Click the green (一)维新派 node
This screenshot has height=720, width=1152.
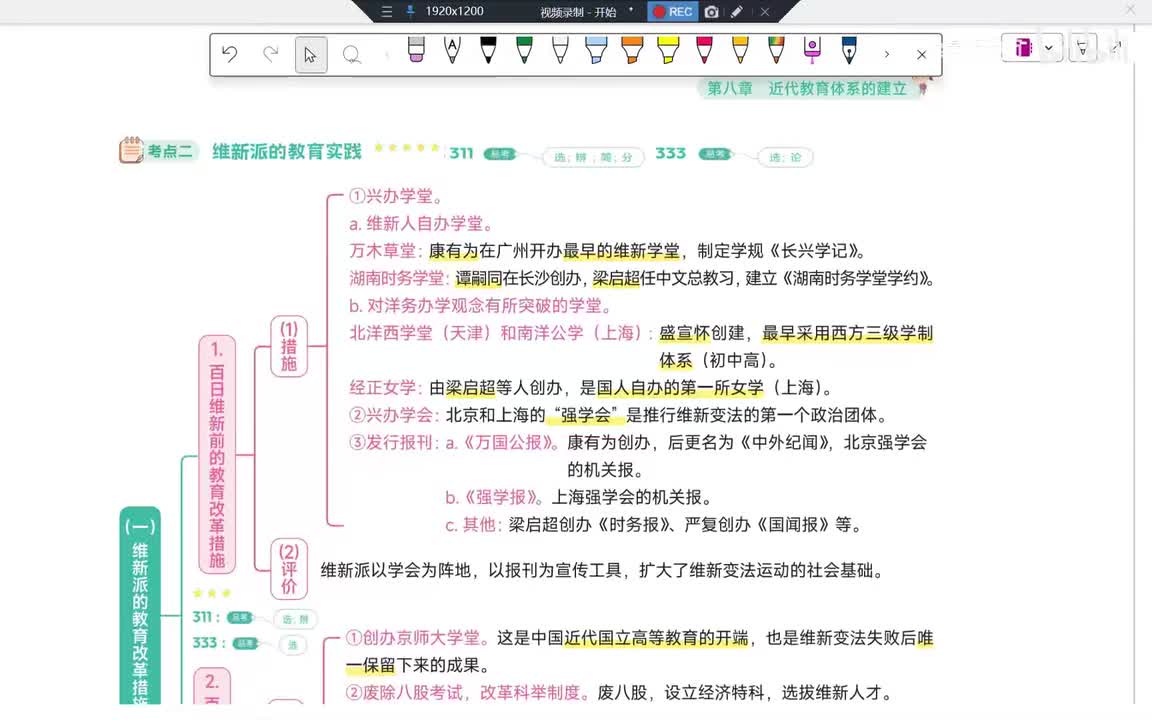[140, 606]
